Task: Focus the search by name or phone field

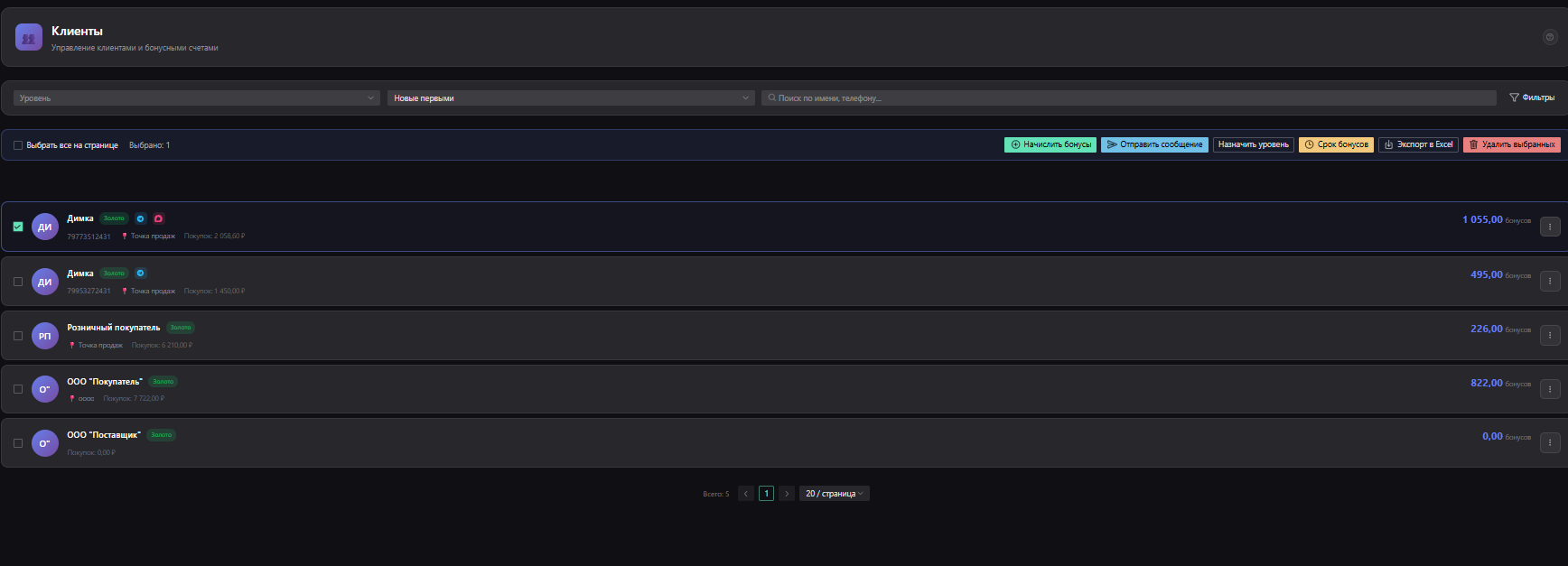Action: pyautogui.click(x=1129, y=97)
